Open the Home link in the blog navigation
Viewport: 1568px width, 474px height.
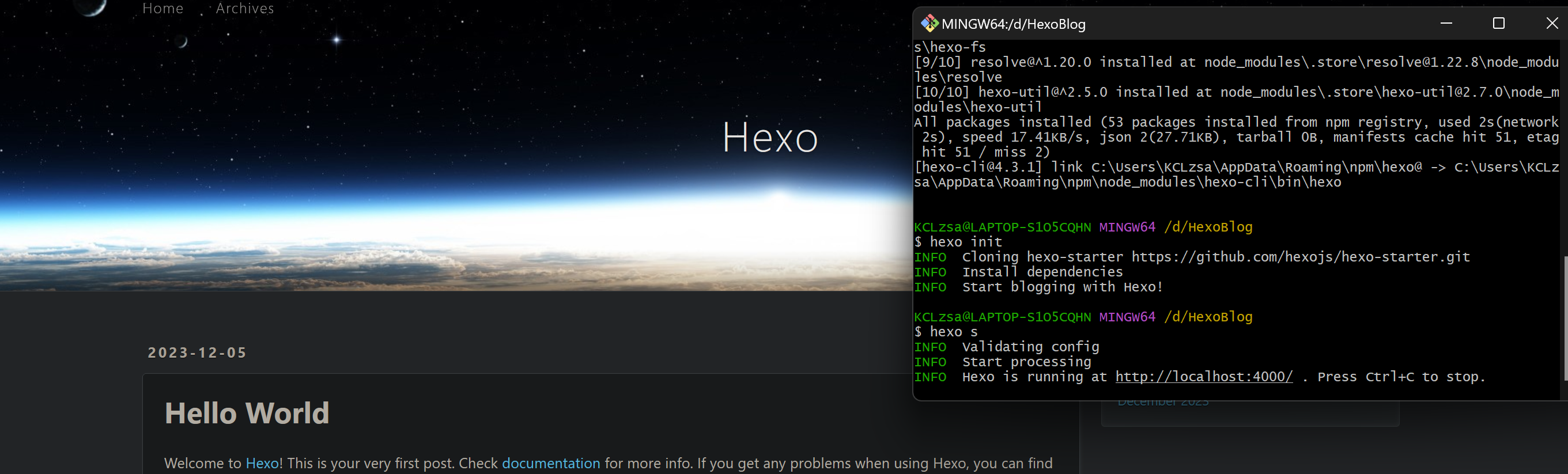(x=163, y=9)
